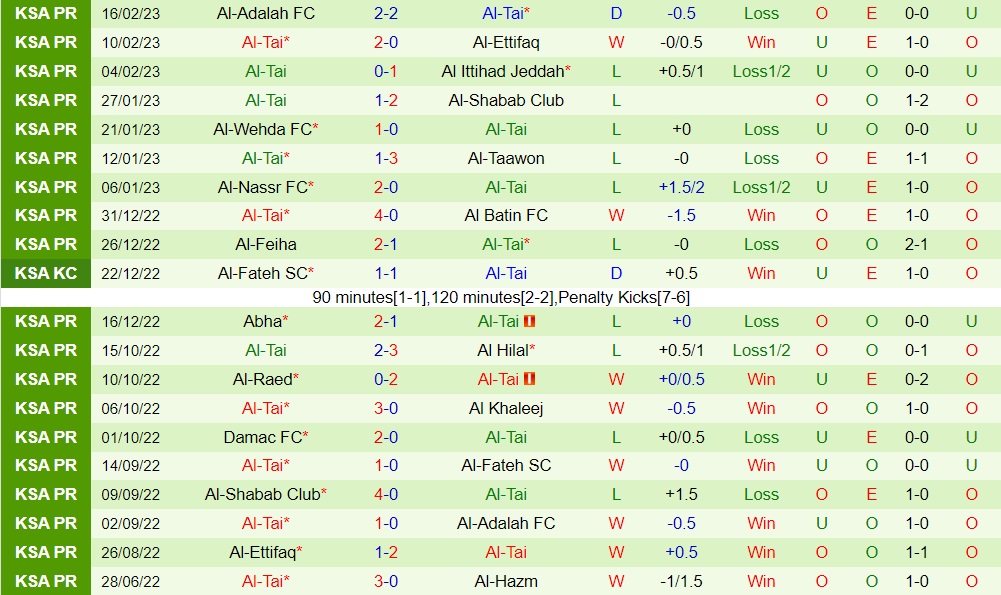Select the Al Khaleej team link

[506, 408]
